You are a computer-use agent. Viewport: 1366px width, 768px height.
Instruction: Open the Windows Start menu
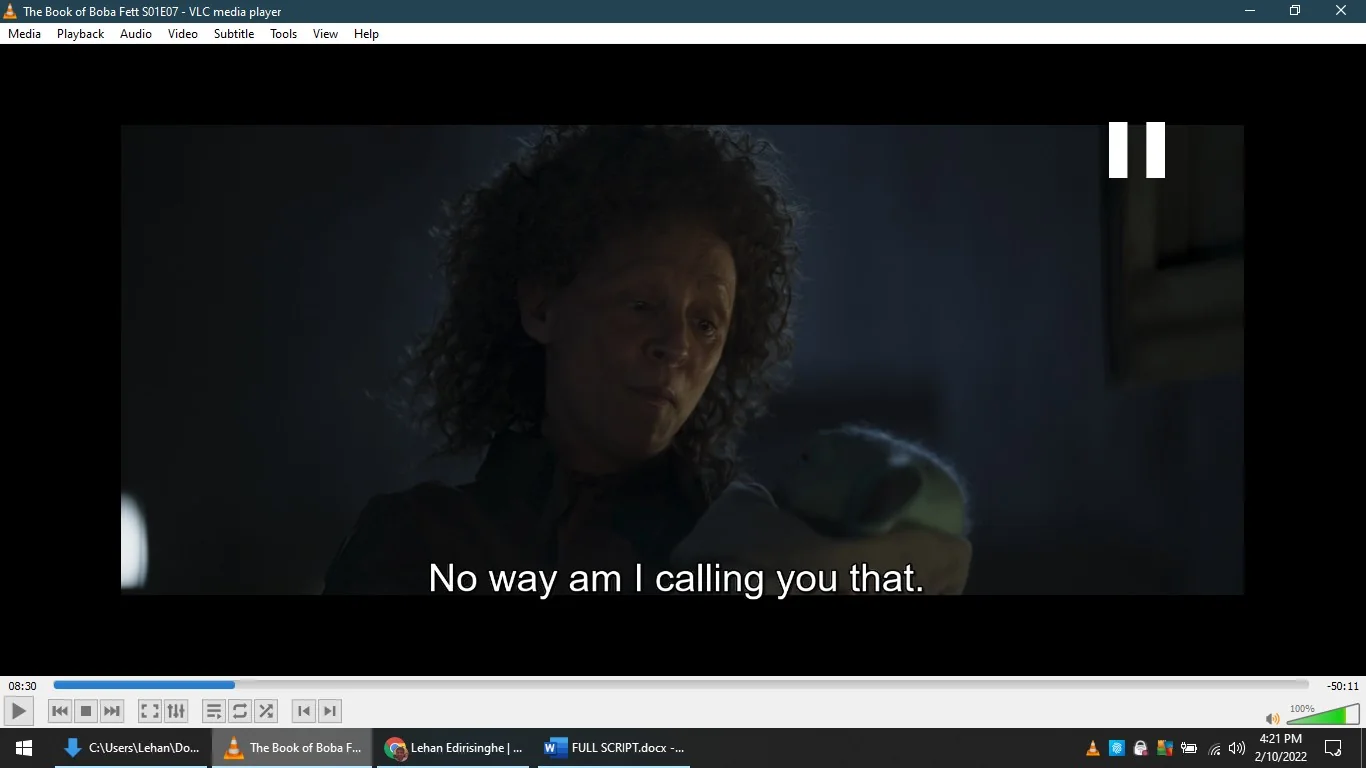(24, 748)
